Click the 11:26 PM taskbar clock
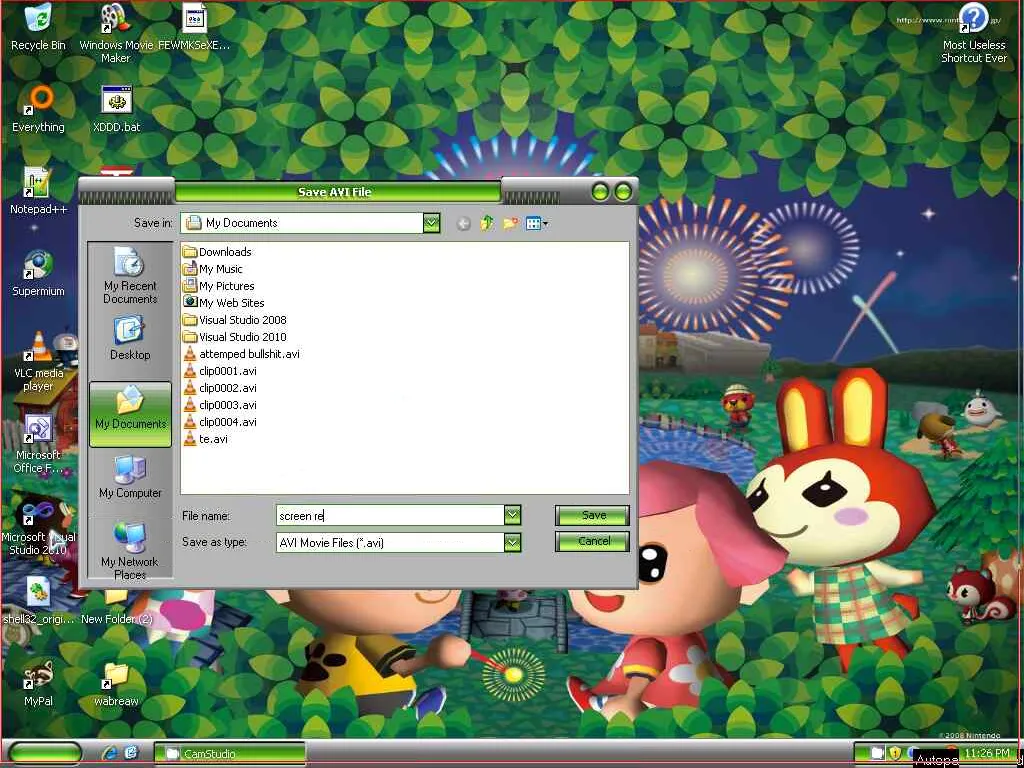This screenshot has height=768, width=1024. (986, 753)
